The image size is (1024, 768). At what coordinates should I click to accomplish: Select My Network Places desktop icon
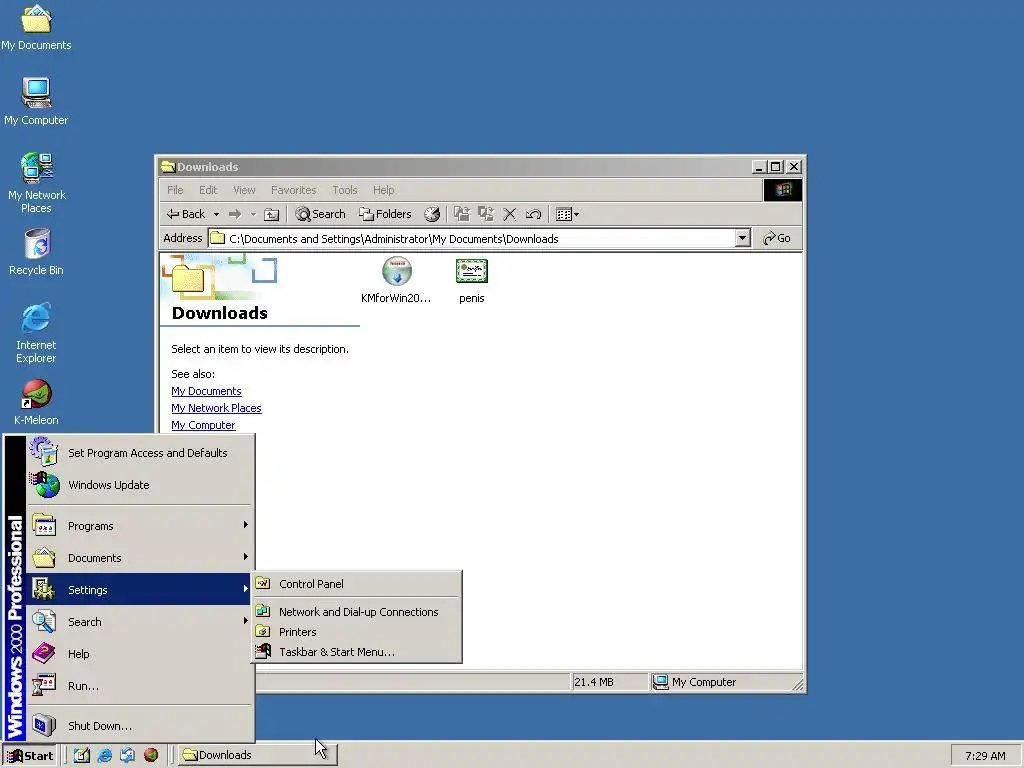[37, 183]
